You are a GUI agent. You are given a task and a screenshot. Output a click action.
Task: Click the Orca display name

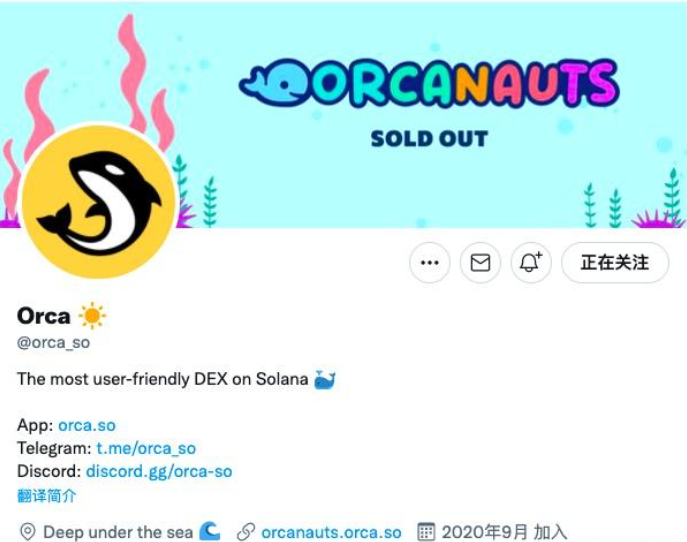pyautogui.click(x=43, y=316)
